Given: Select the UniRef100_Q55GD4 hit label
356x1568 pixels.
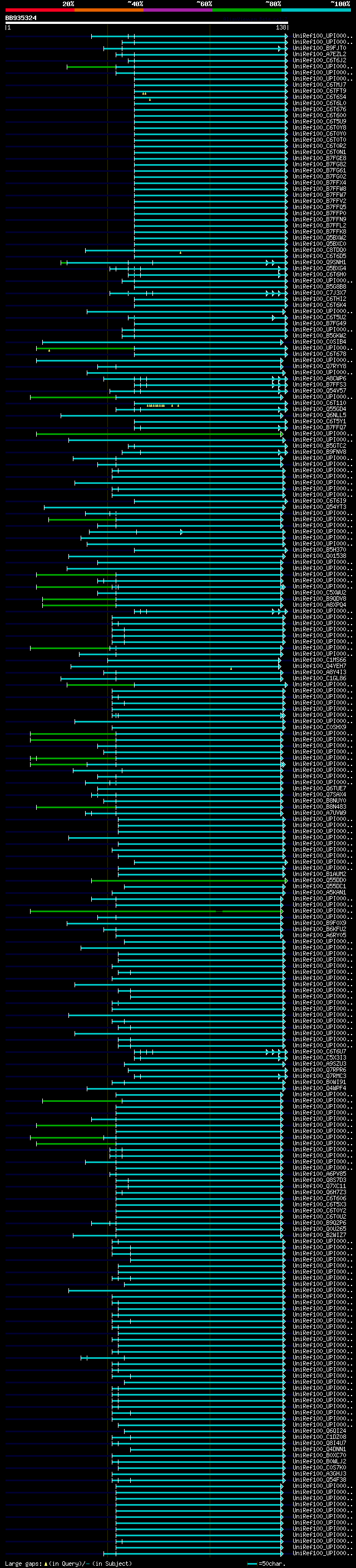Looking at the screenshot, I should pos(319,409).
